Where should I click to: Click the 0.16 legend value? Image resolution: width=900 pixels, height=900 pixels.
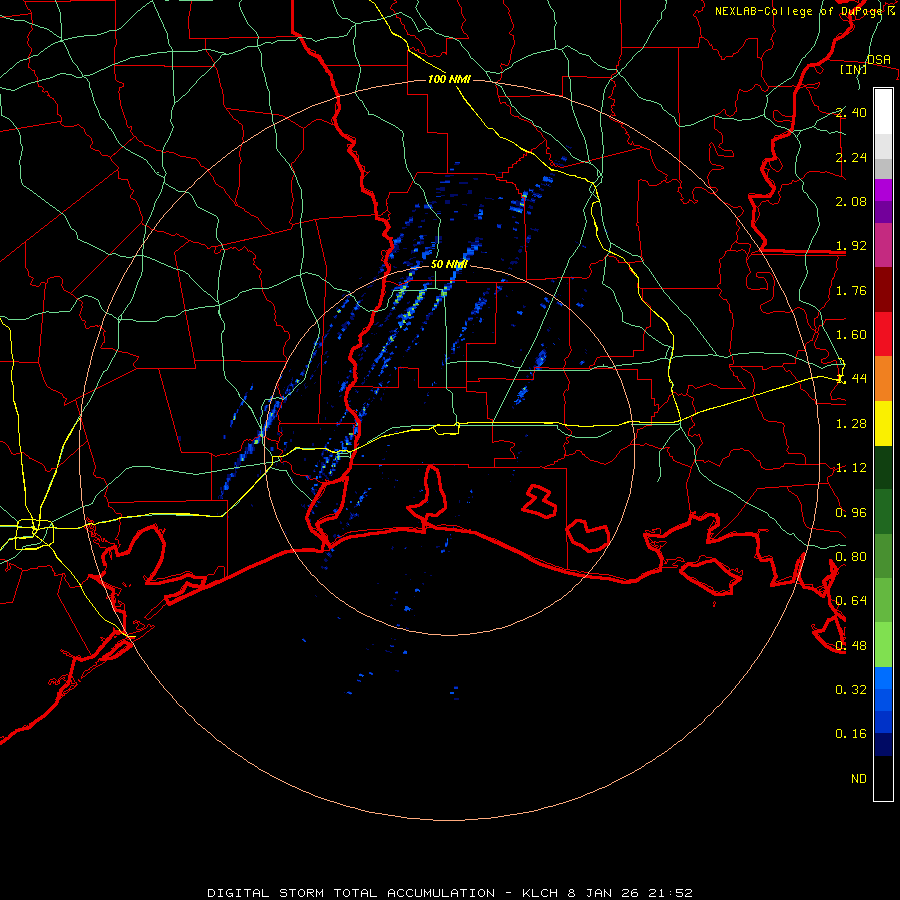[x=851, y=734]
